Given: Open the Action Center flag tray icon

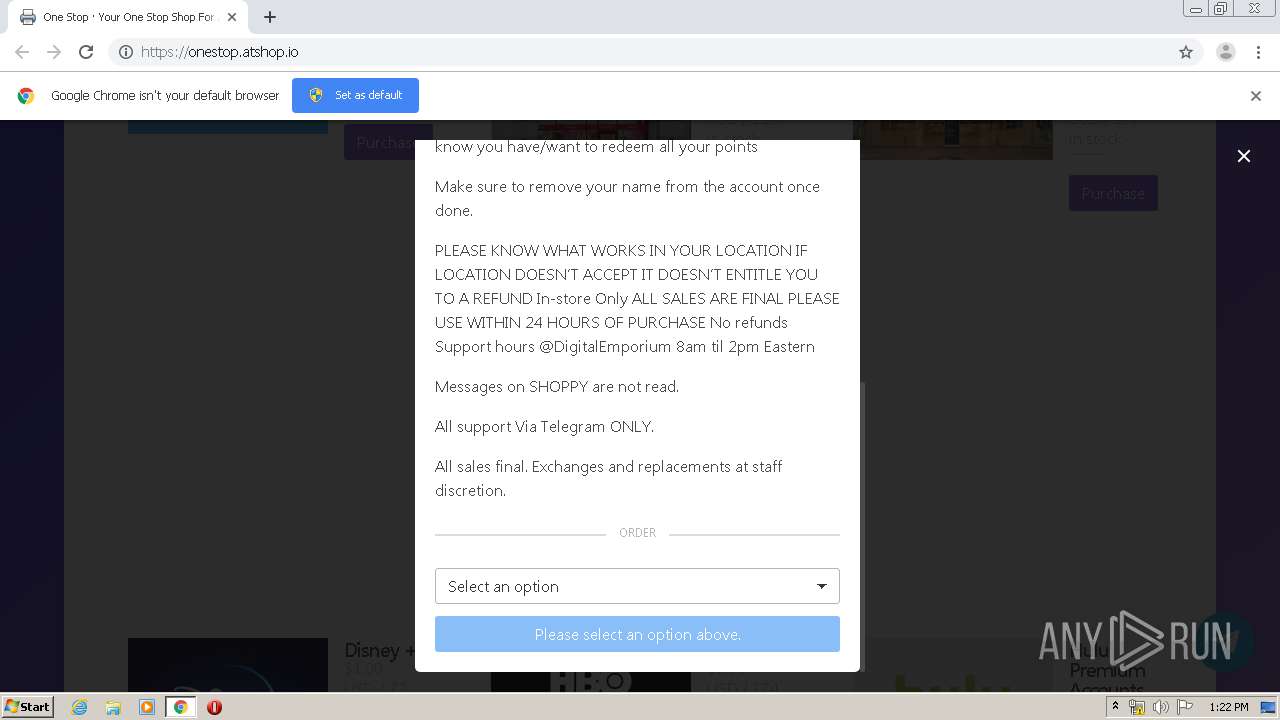Looking at the screenshot, I should point(1184,707).
